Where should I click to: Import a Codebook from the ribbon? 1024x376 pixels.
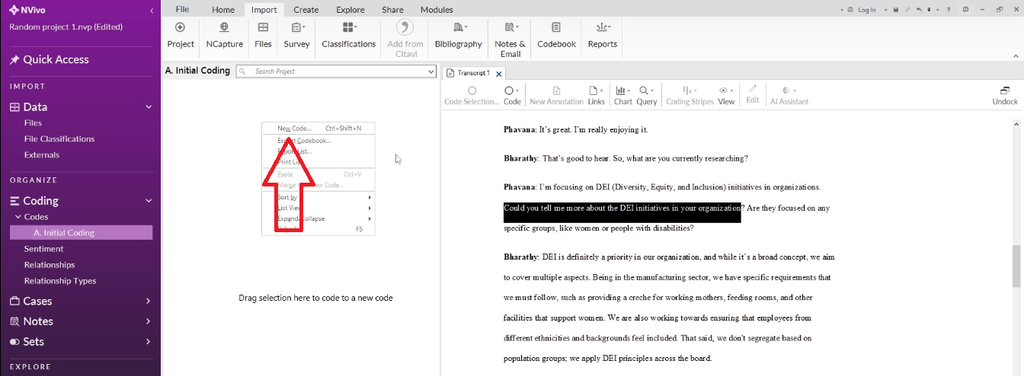556,35
